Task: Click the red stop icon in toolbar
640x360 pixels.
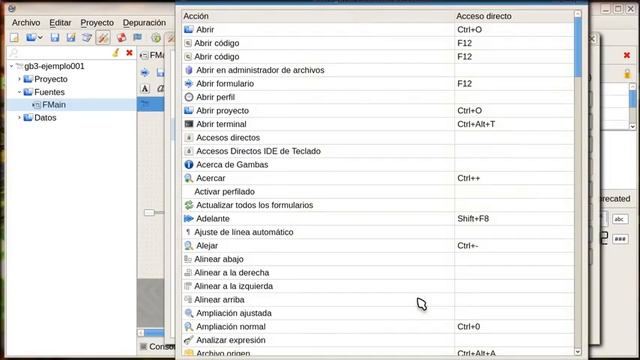Action: point(121,38)
